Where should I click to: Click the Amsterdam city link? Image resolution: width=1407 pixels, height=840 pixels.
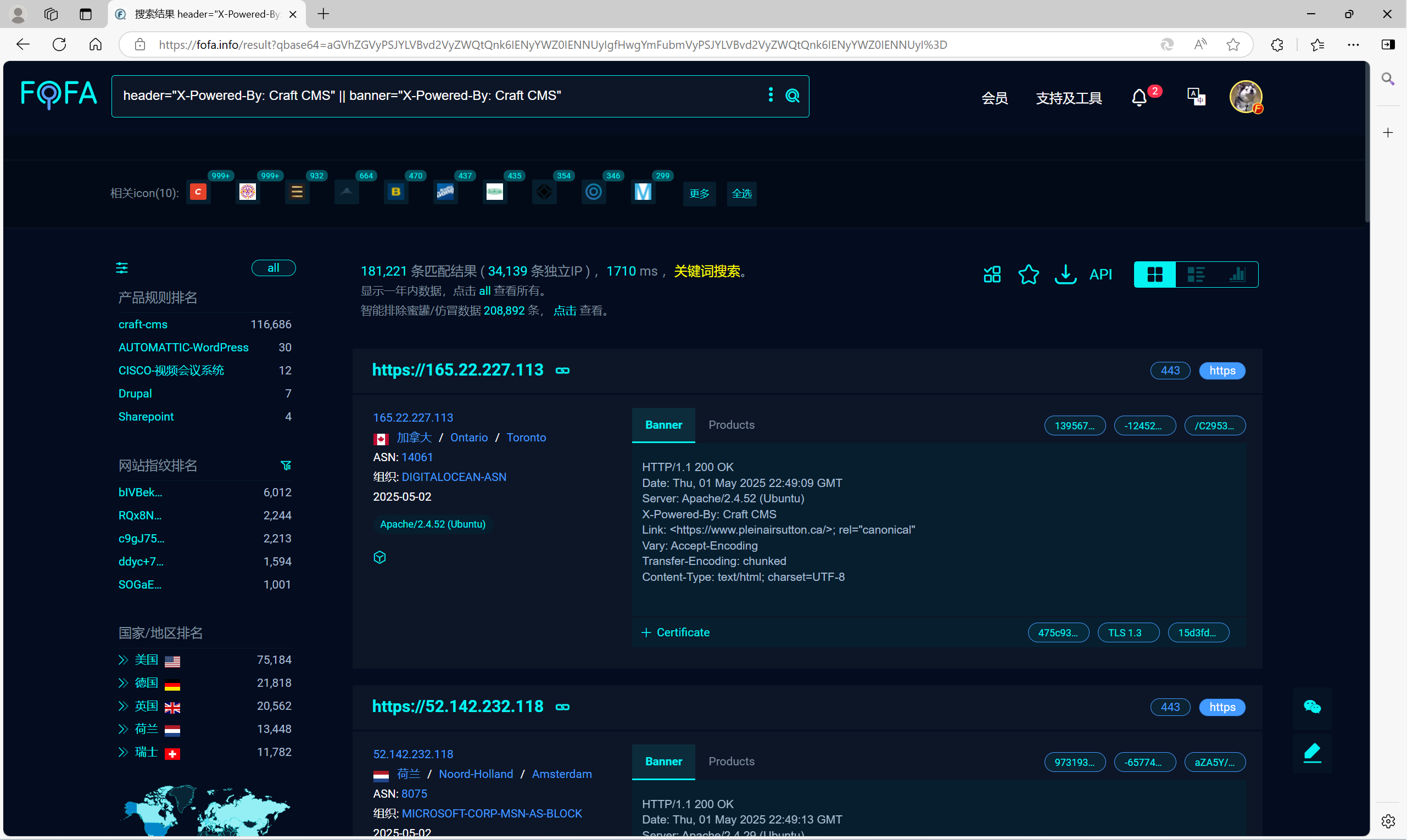coord(562,774)
